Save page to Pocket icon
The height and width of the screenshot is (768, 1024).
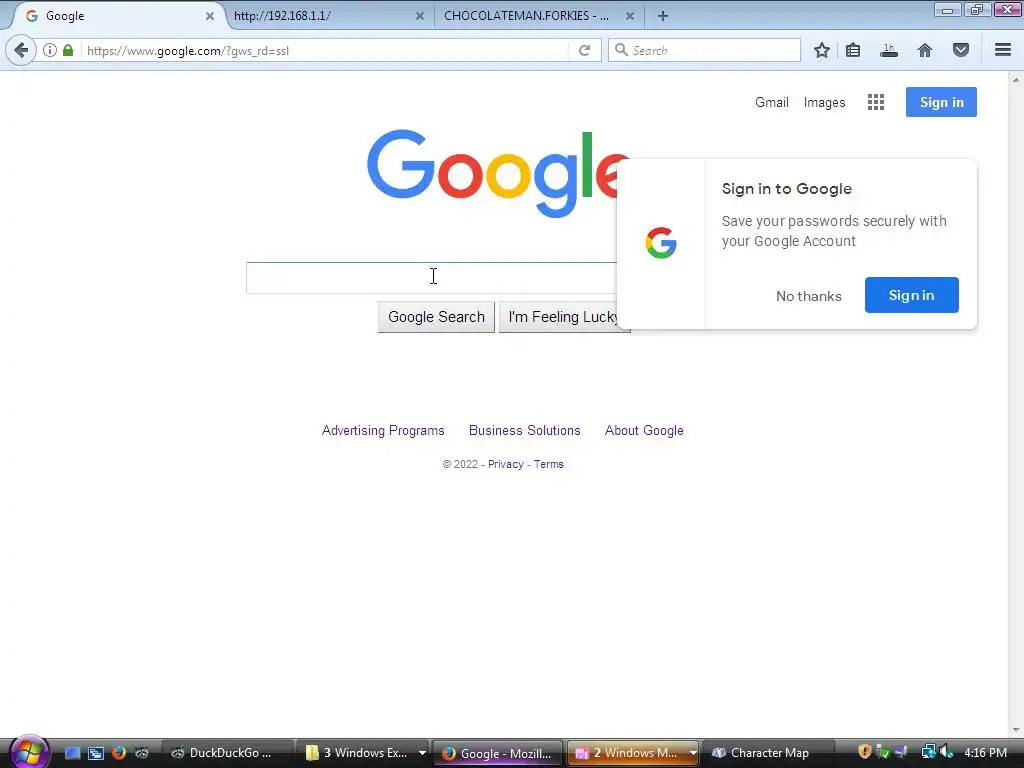(961, 50)
